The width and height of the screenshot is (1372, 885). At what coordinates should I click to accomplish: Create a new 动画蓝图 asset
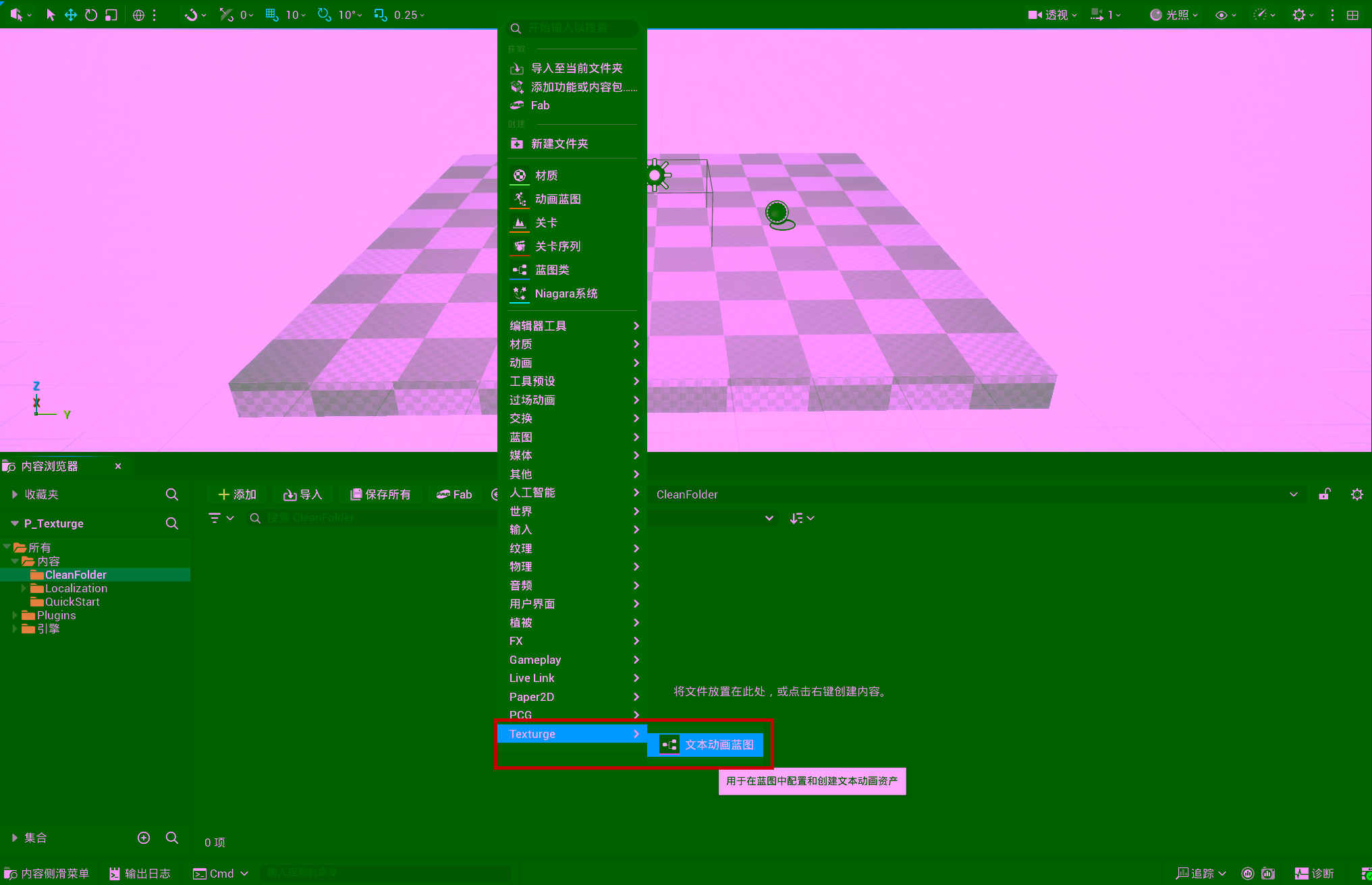(x=572, y=199)
